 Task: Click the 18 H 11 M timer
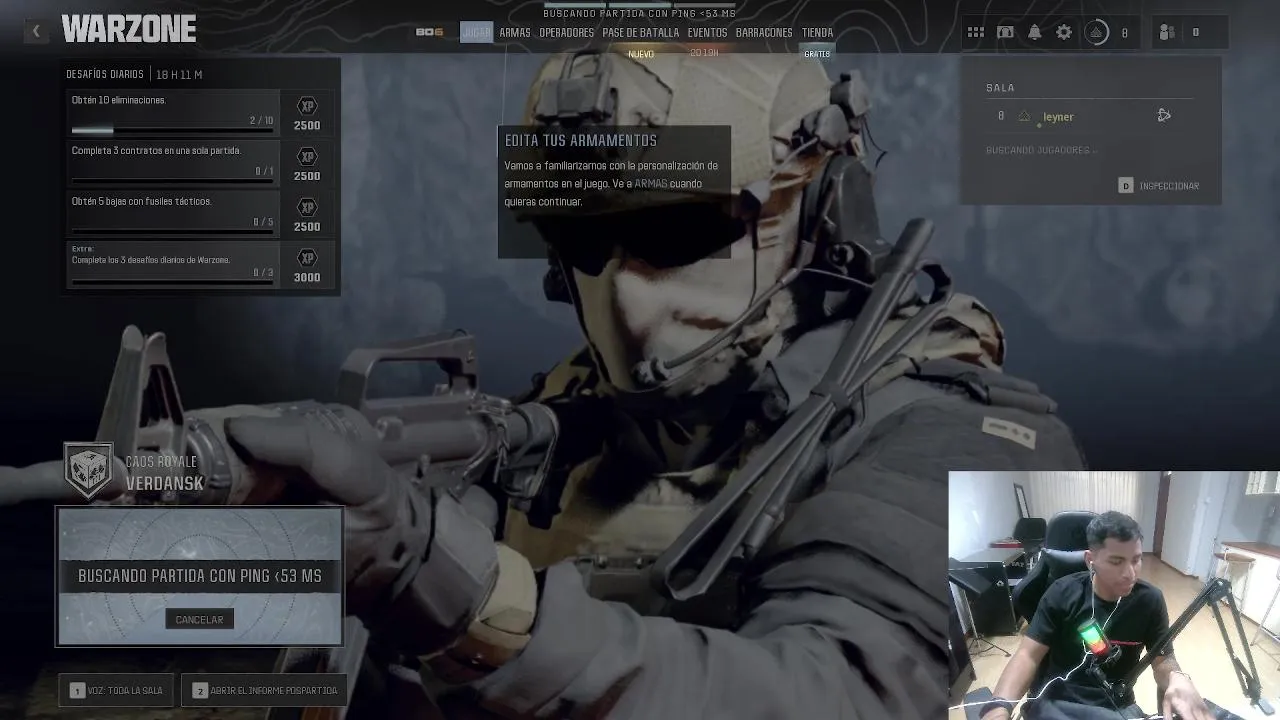tap(179, 74)
